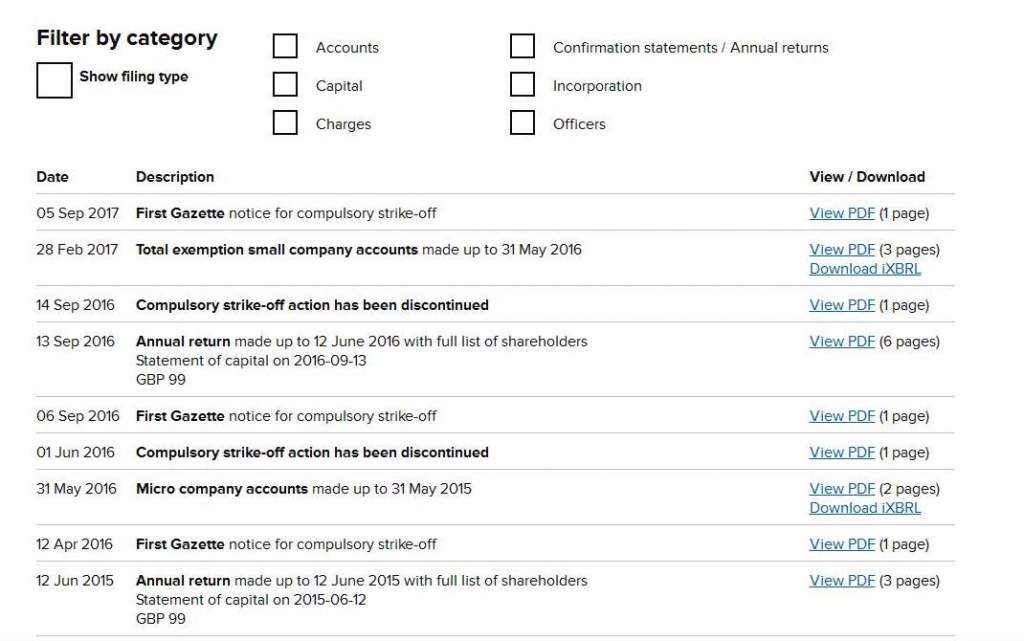This screenshot has width=1024, height=641.
Task: Open PDF for 14 Sep 2016 strike-off discontinued
Action: (842, 305)
